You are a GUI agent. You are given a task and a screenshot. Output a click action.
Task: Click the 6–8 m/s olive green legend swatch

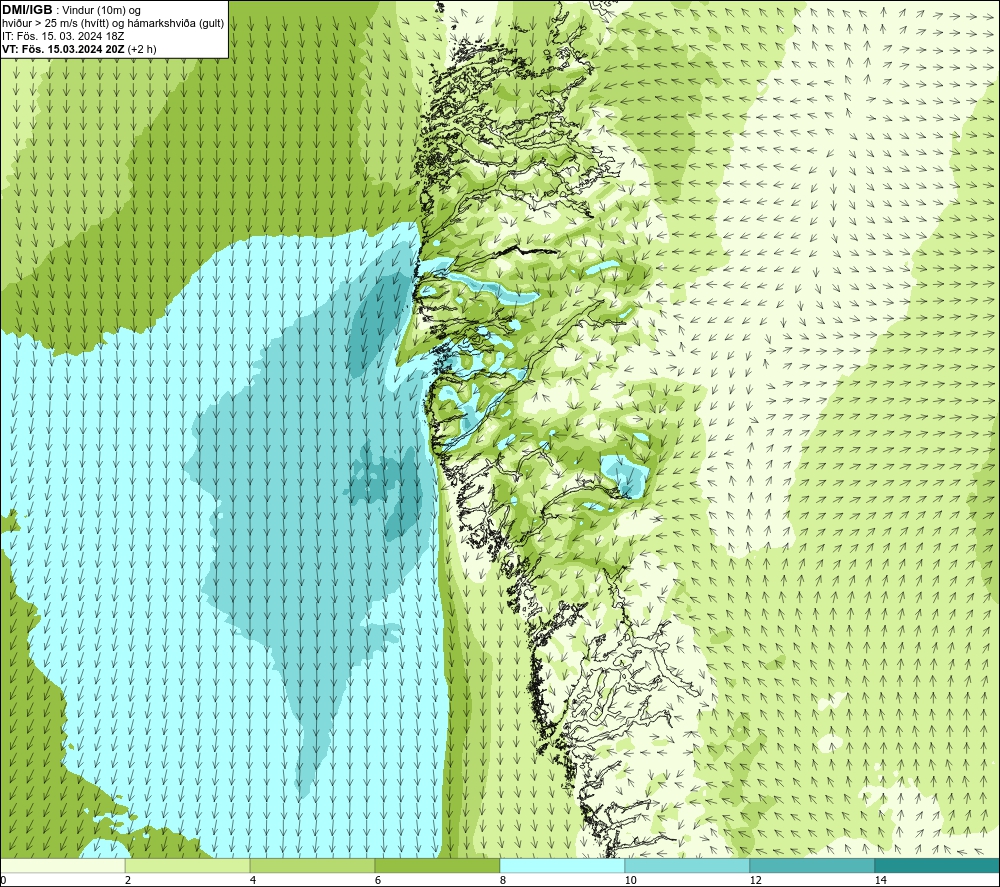(x=438, y=866)
